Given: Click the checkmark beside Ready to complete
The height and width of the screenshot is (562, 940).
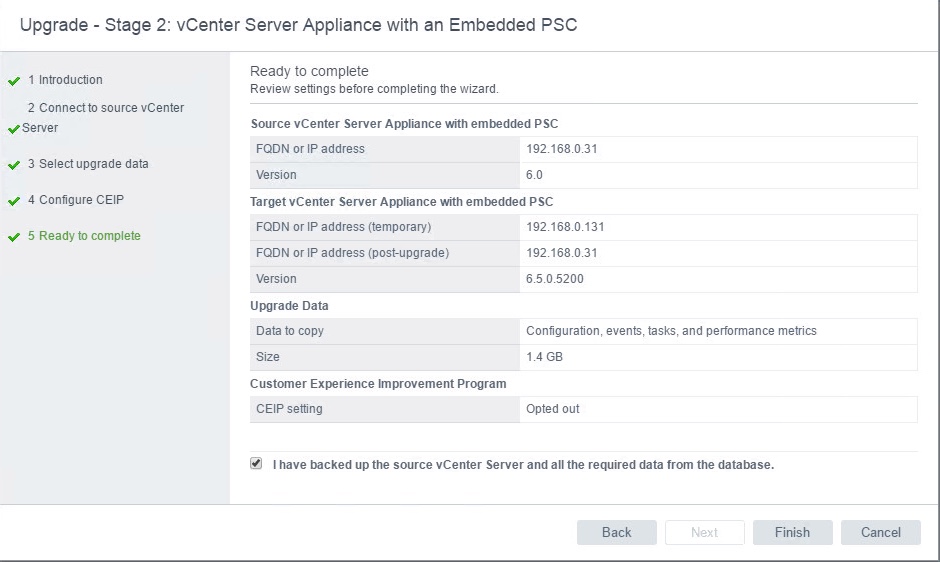Looking at the screenshot, I should click(14, 237).
